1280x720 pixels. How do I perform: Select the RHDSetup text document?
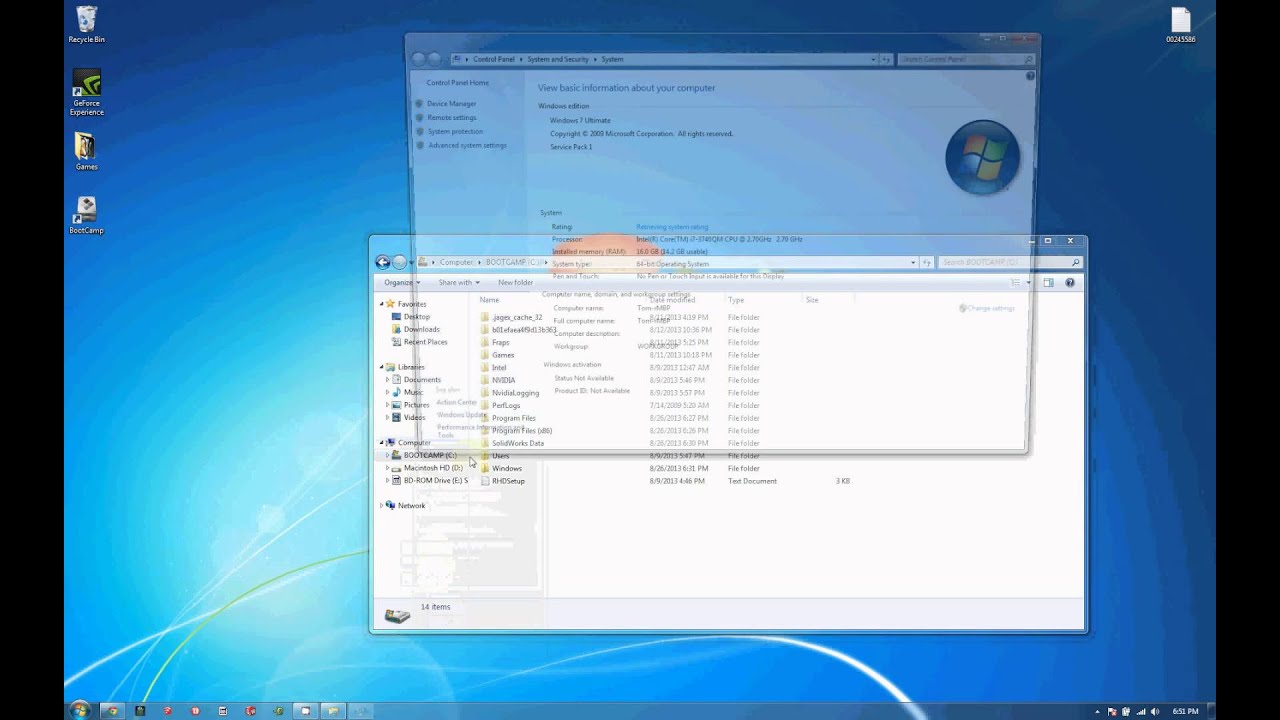point(508,481)
